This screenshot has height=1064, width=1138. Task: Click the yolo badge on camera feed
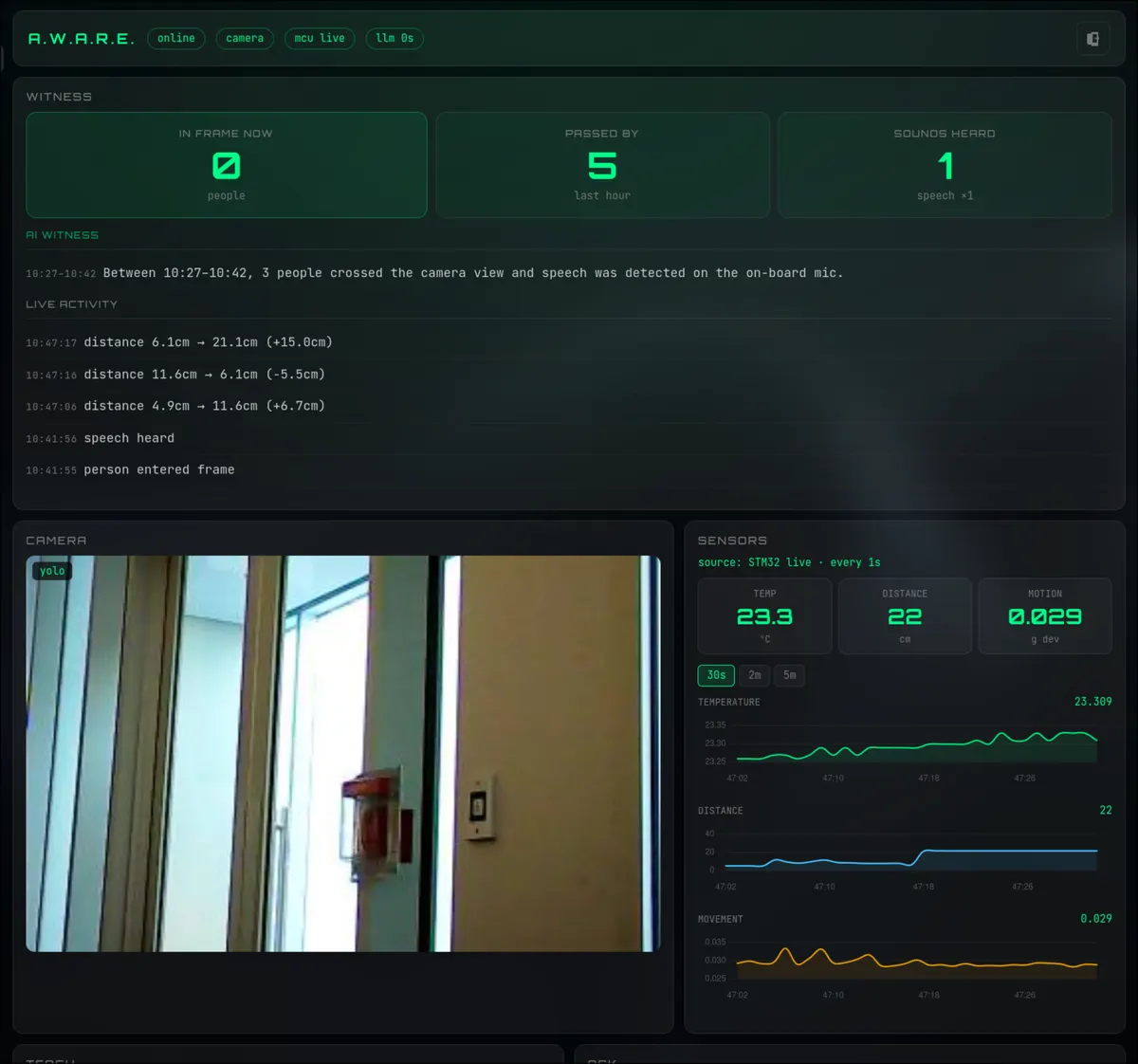coord(52,570)
